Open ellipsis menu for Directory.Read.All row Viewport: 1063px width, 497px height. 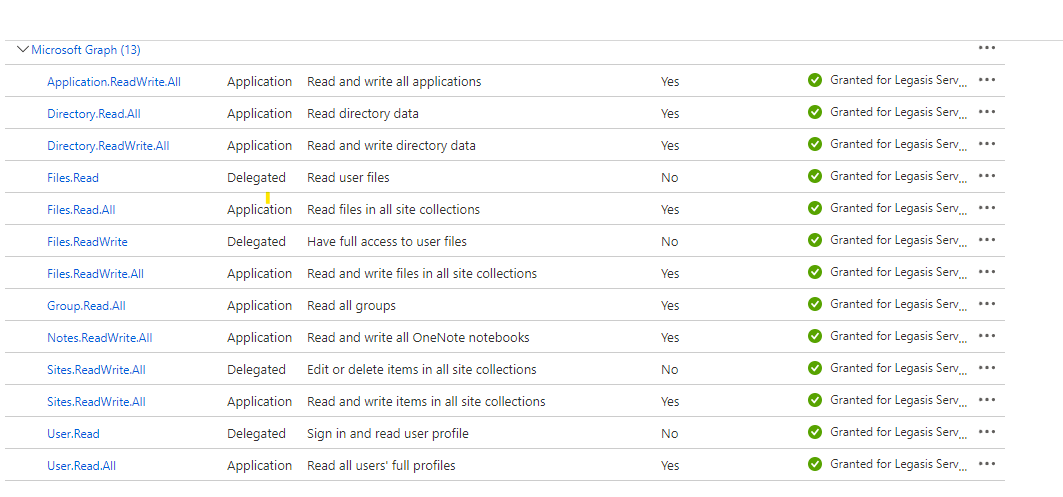coord(987,112)
